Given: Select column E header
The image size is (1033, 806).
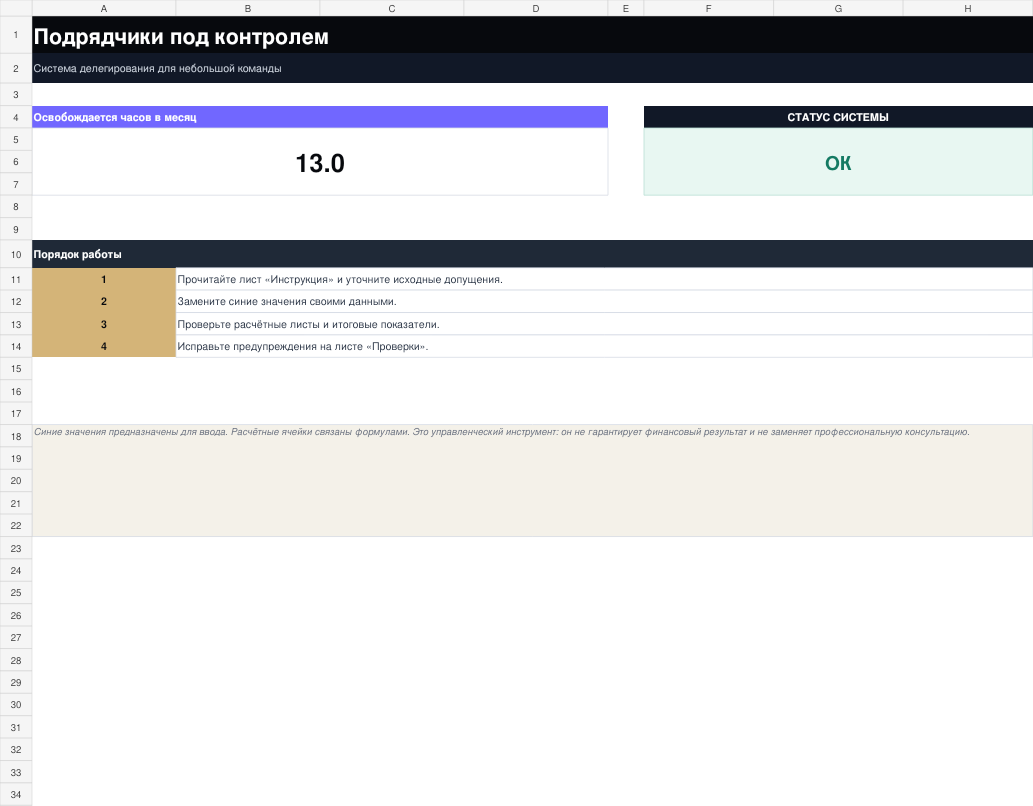Looking at the screenshot, I should [x=626, y=8].
